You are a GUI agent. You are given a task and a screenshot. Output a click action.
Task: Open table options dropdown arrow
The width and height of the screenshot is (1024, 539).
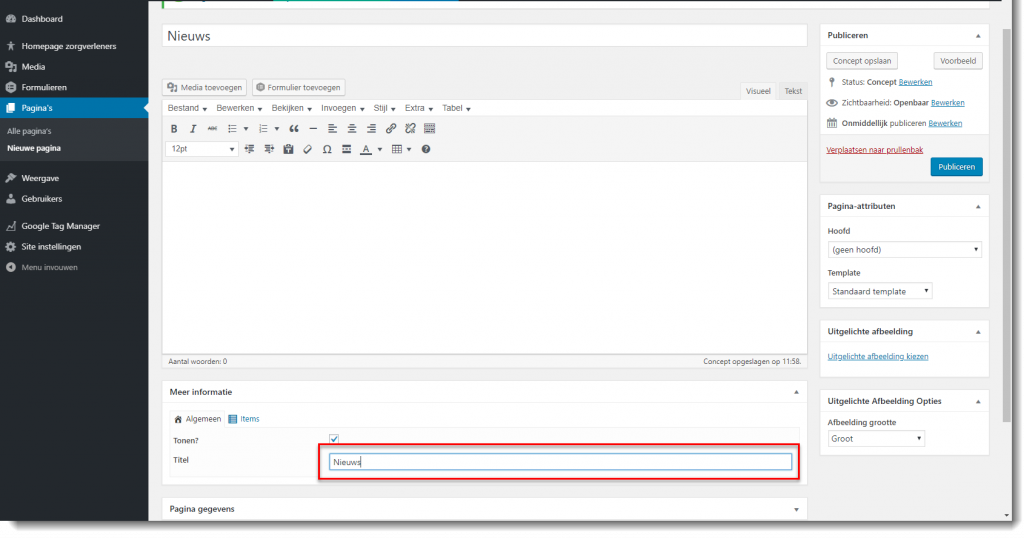pyautogui.click(x=409, y=150)
